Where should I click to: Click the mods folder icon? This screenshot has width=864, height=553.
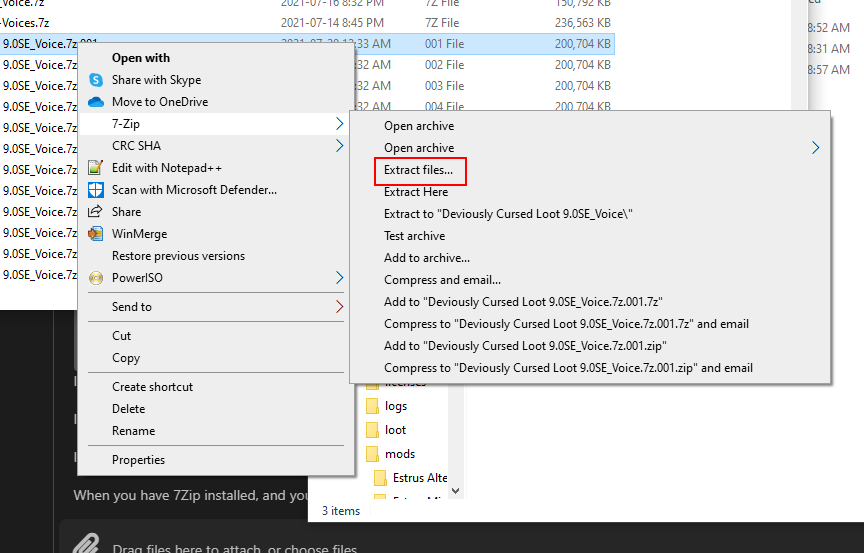click(372, 454)
